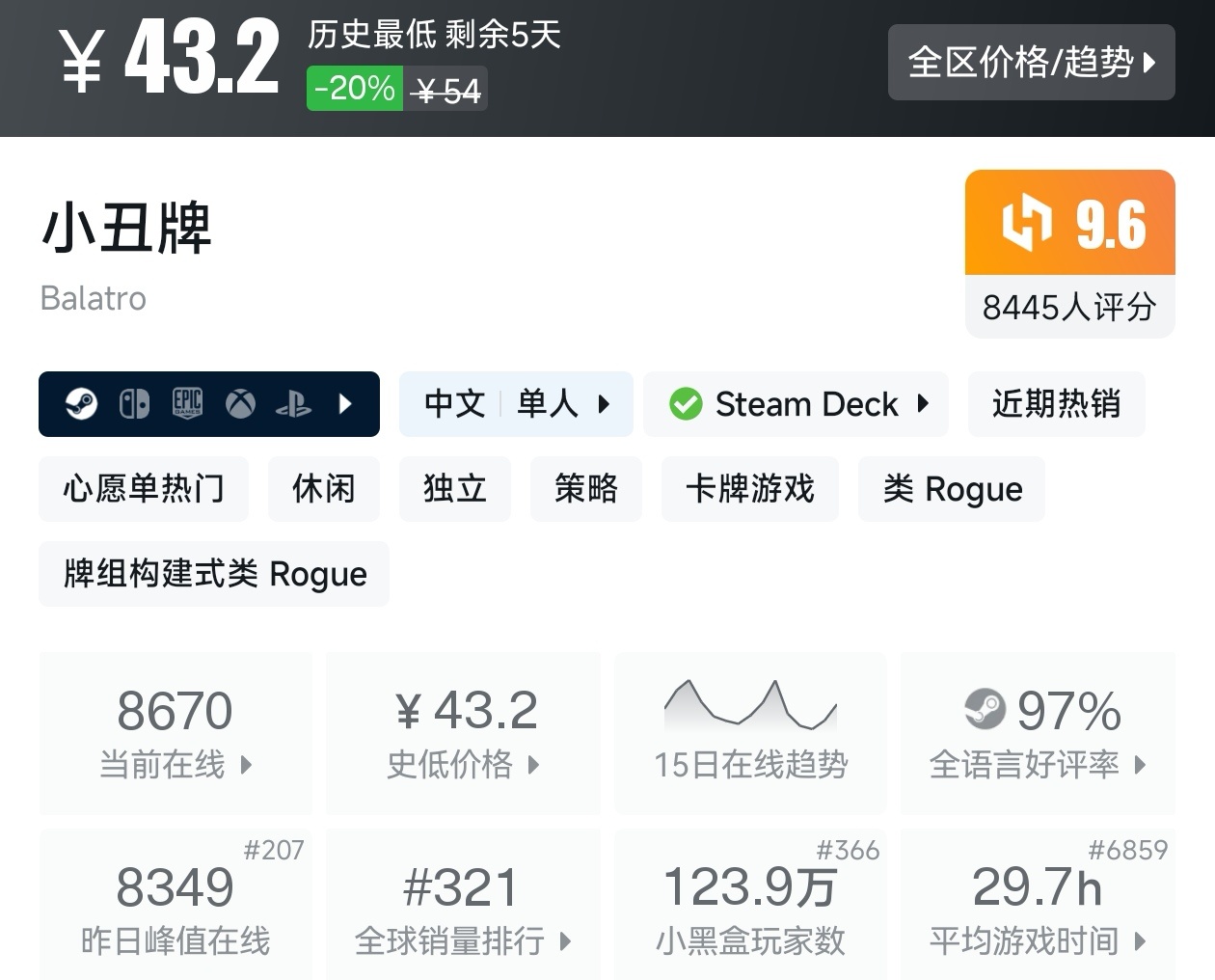The height and width of the screenshot is (980, 1215).
Task: Open 史低价格 ¥43.2 stat card
Action: [x=464, y=733]
